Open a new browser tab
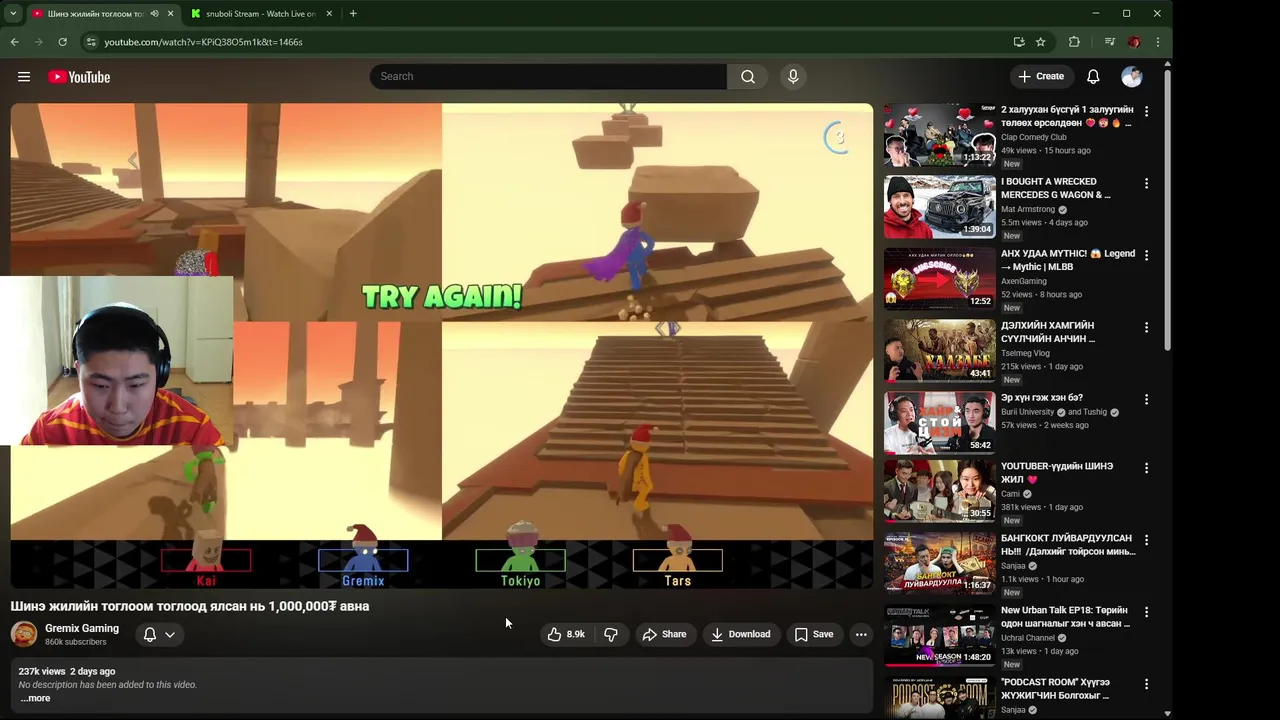The image size is (1280, 720). [353, 14]
